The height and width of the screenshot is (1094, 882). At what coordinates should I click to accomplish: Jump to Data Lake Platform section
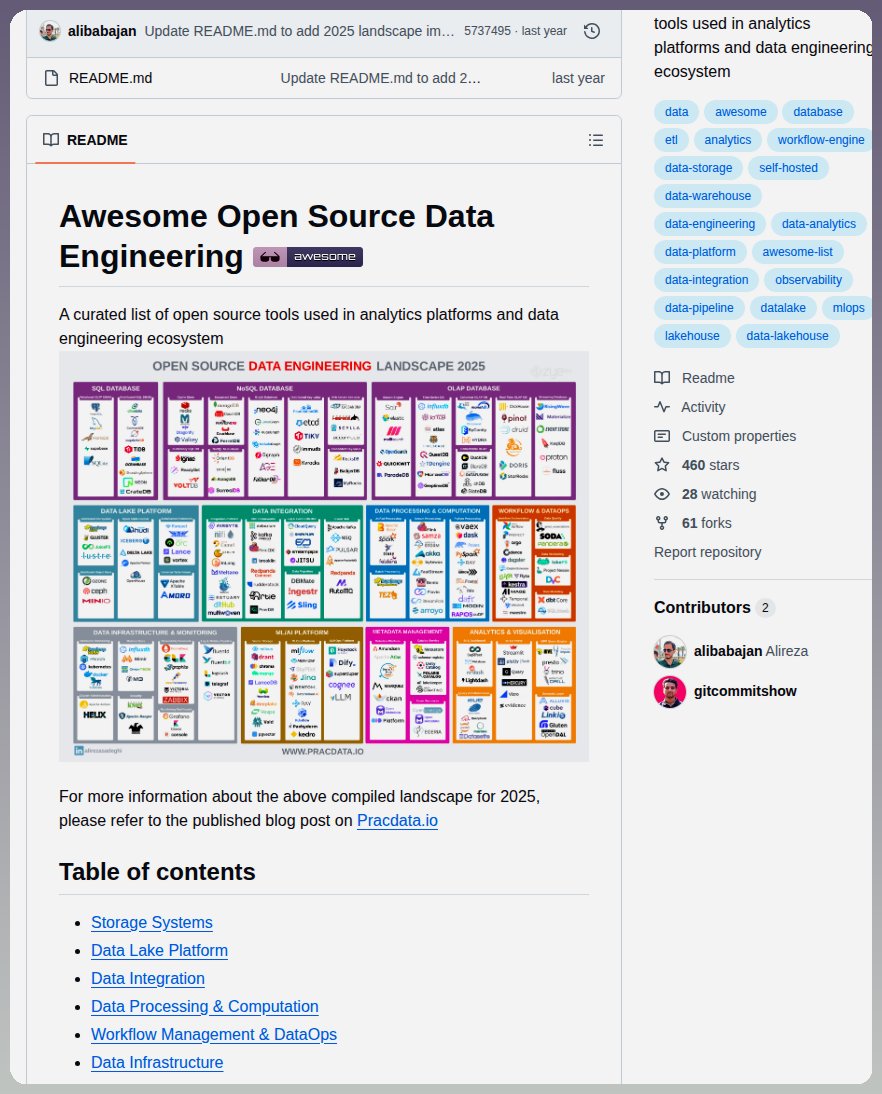point(159,950)
